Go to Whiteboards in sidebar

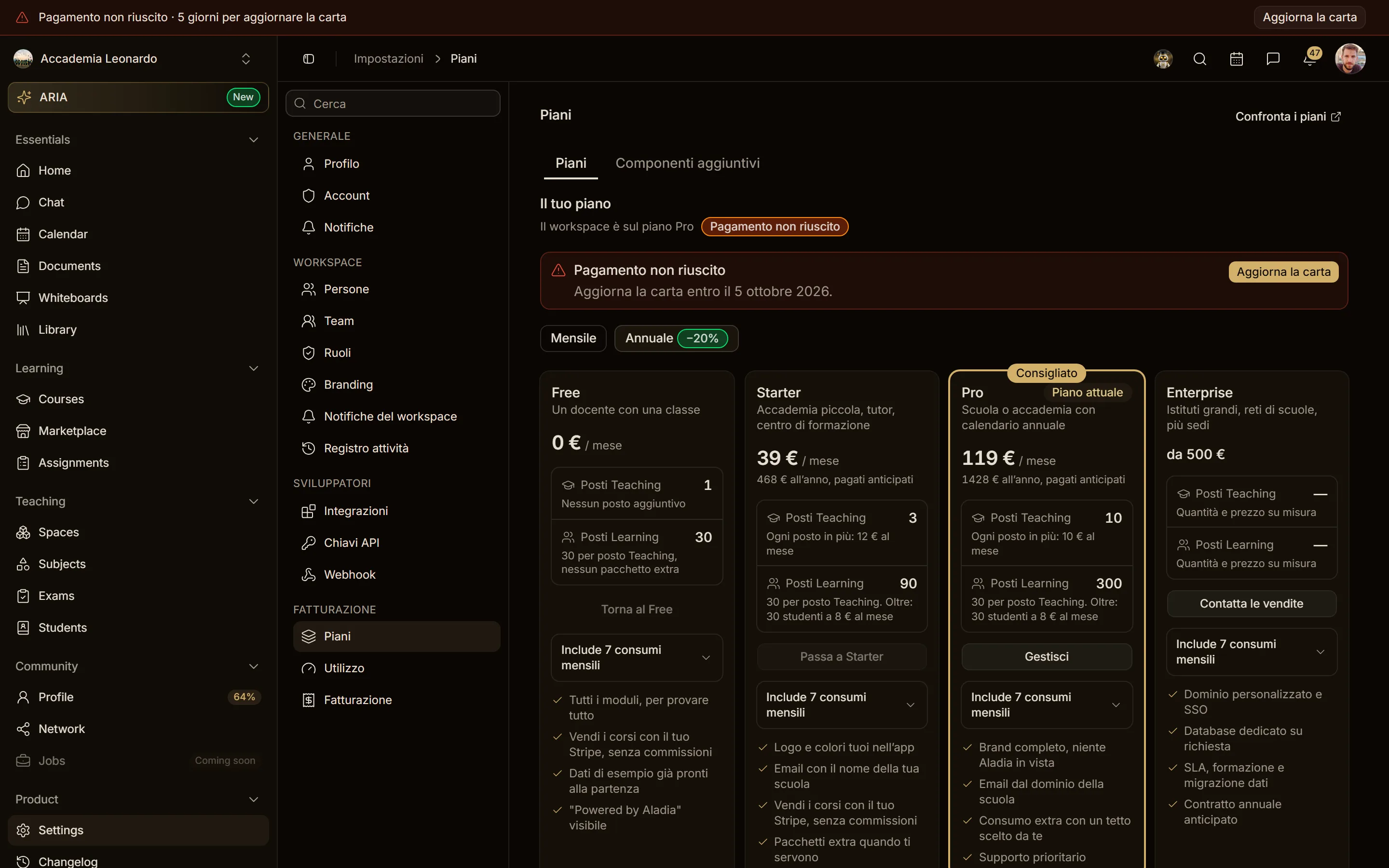pyautogui.click(x=138, y=298)
